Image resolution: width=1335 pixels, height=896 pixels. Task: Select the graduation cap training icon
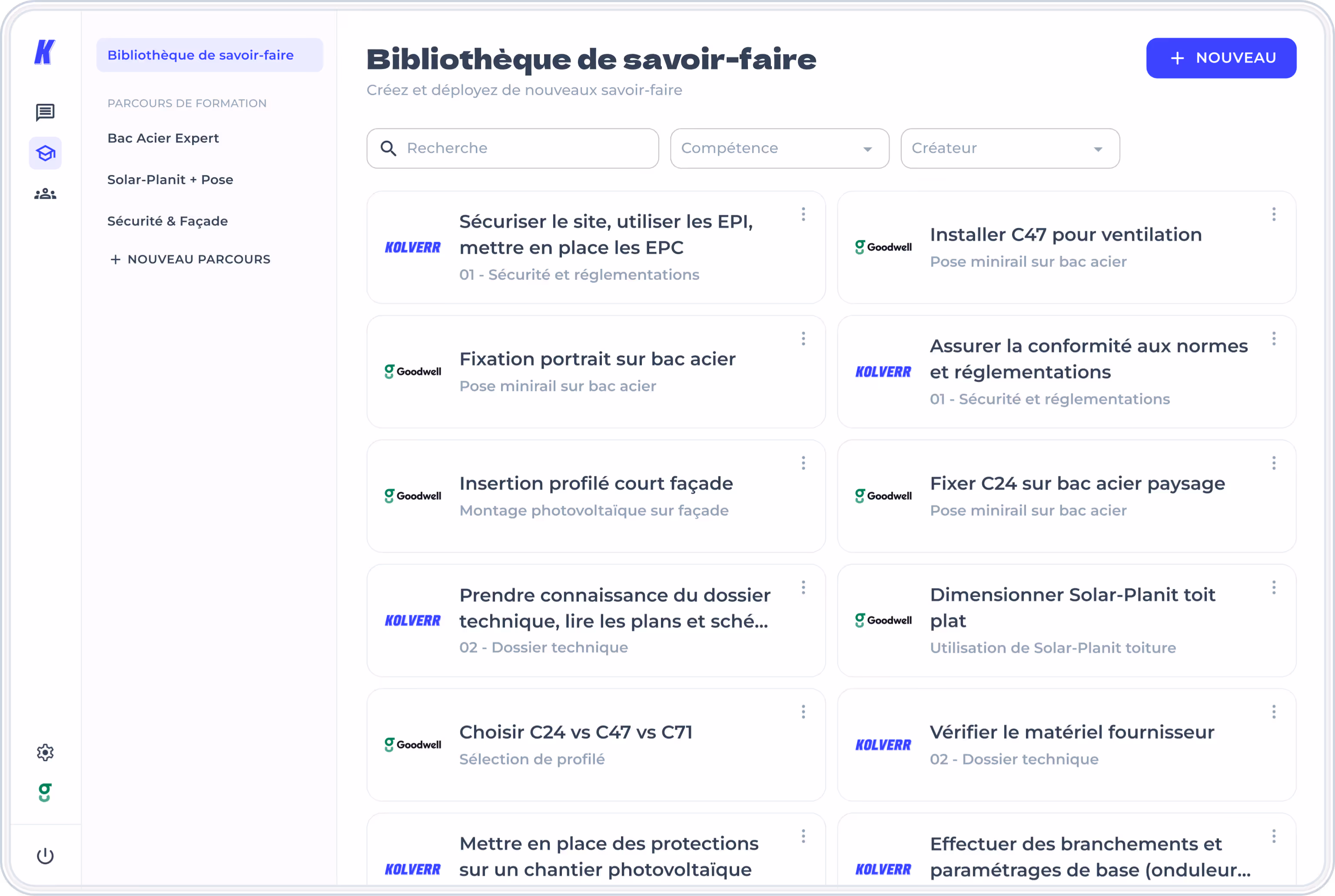(x=45, y=153)
